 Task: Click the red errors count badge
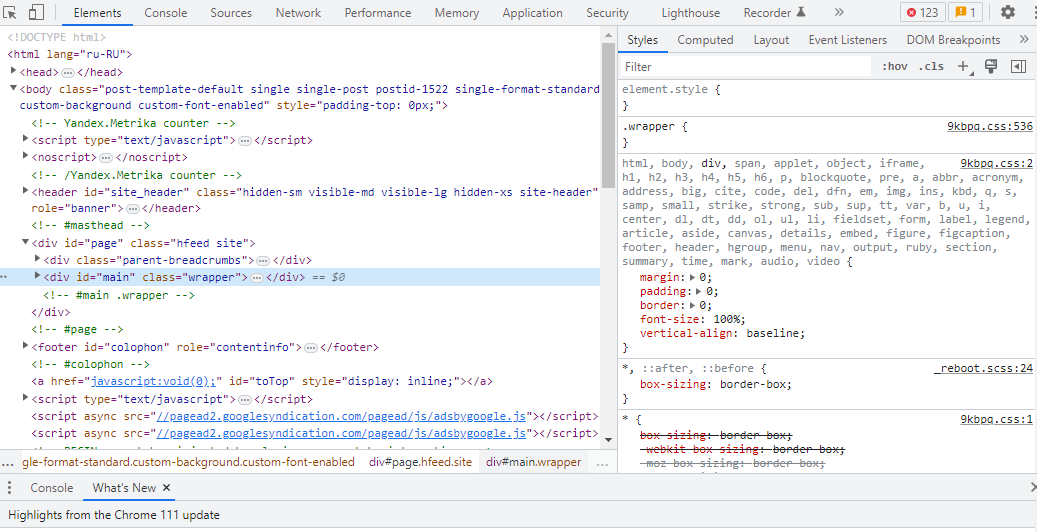click(x=921, y=13)
